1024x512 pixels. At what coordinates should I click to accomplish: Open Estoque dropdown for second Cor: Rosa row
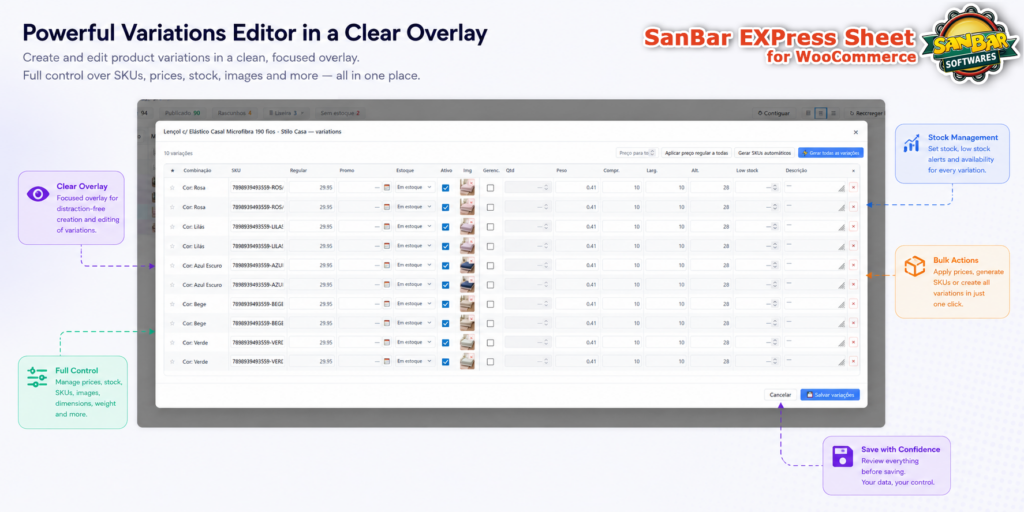click(x=415, y=207)
